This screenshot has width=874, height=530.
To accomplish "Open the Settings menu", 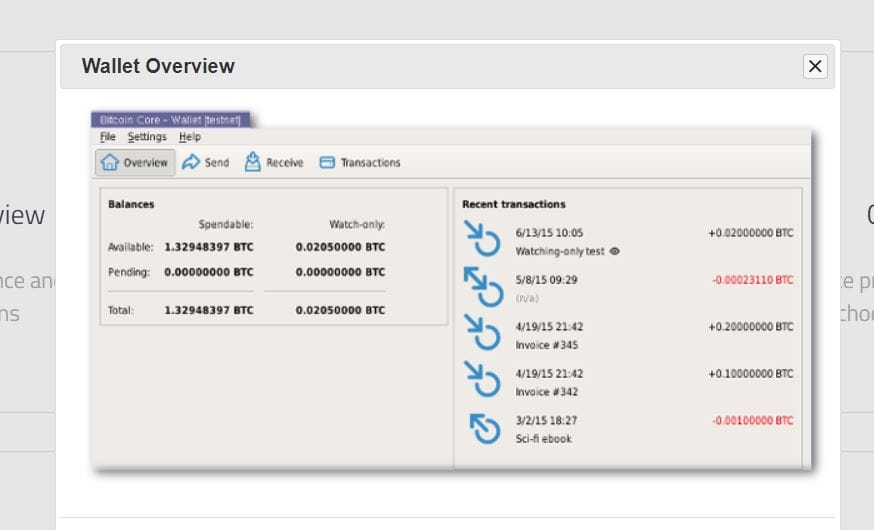I will (x=147, y=137).
